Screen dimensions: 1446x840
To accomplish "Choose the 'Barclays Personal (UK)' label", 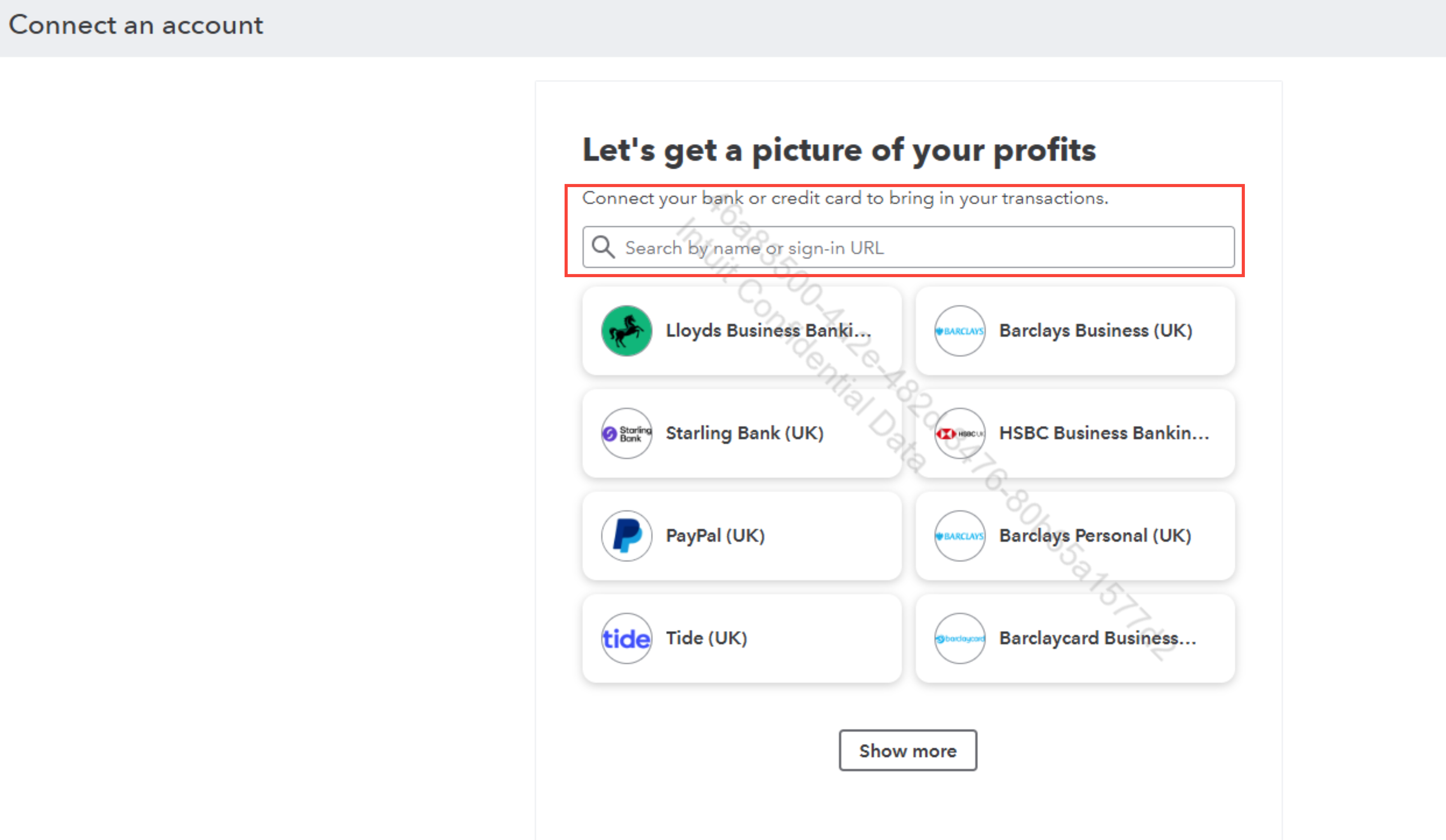I will 1095,536.
